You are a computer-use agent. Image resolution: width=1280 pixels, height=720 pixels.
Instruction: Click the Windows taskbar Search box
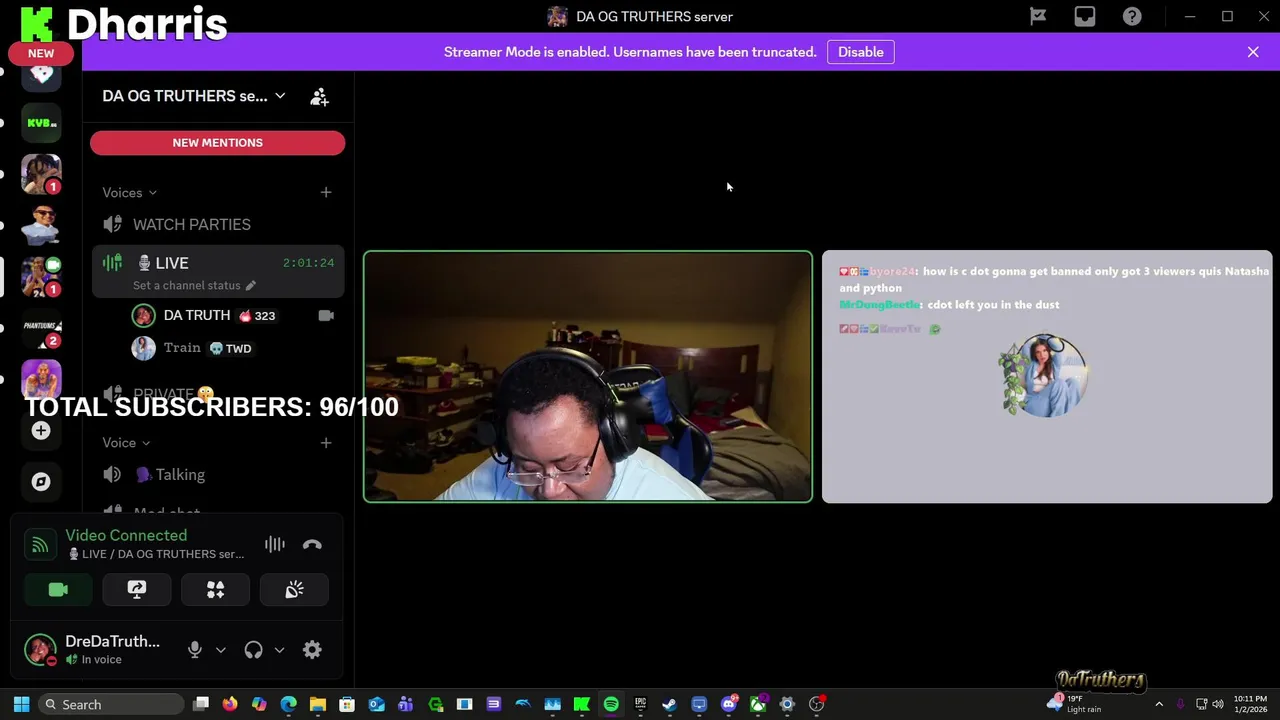click(x=111, y=704)
